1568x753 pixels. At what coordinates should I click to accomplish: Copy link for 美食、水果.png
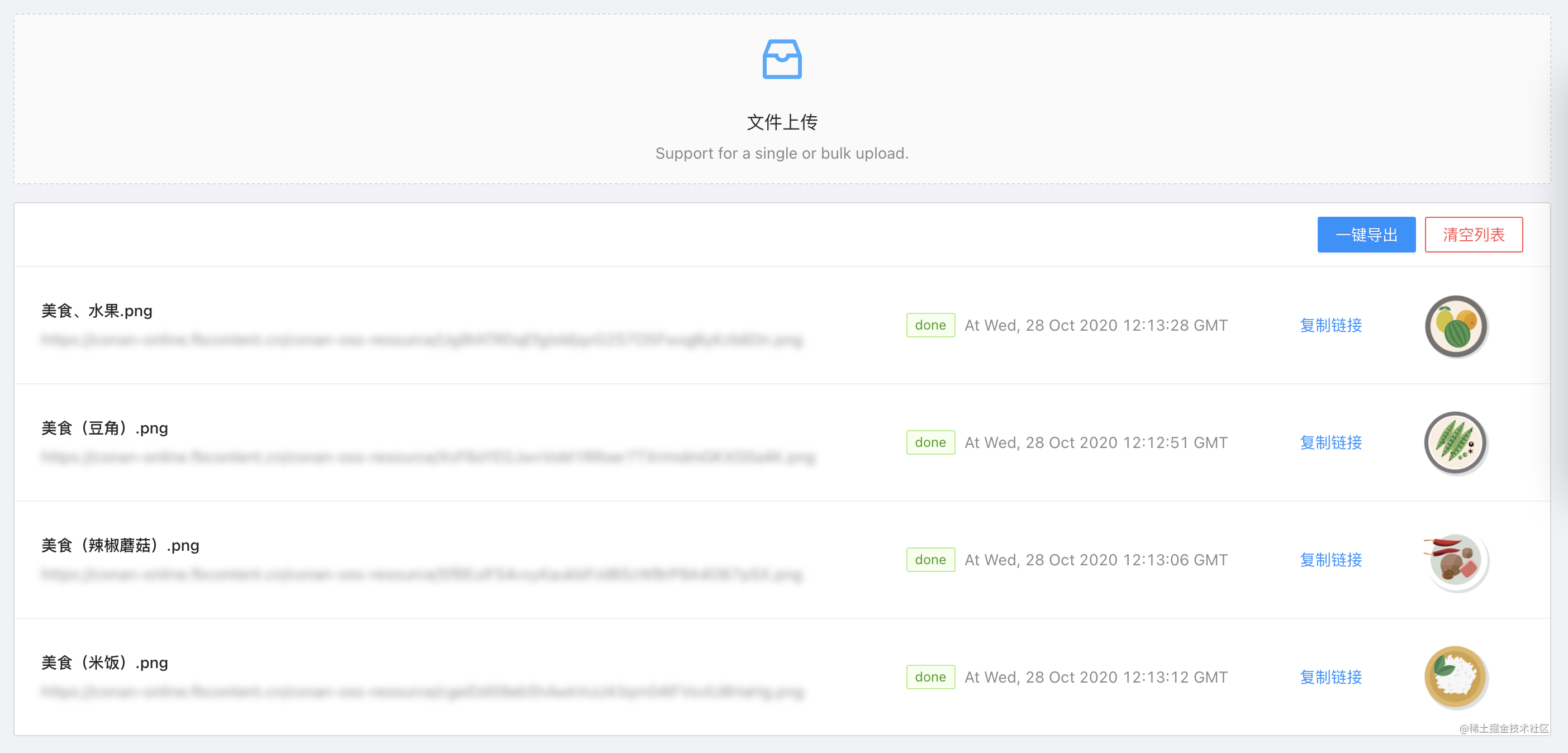pyautogui.click(x=1331, y=326)
